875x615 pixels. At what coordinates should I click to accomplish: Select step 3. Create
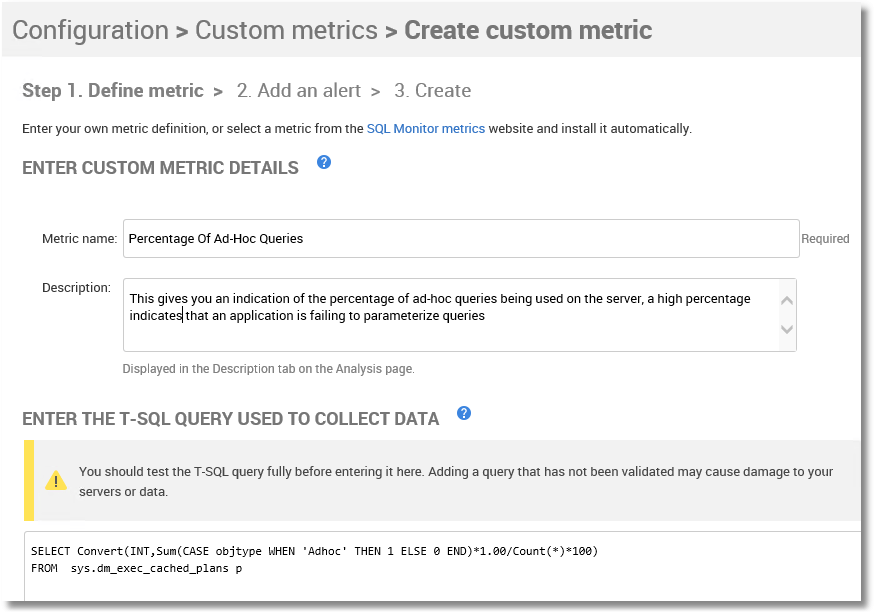[x=432, y=90]
